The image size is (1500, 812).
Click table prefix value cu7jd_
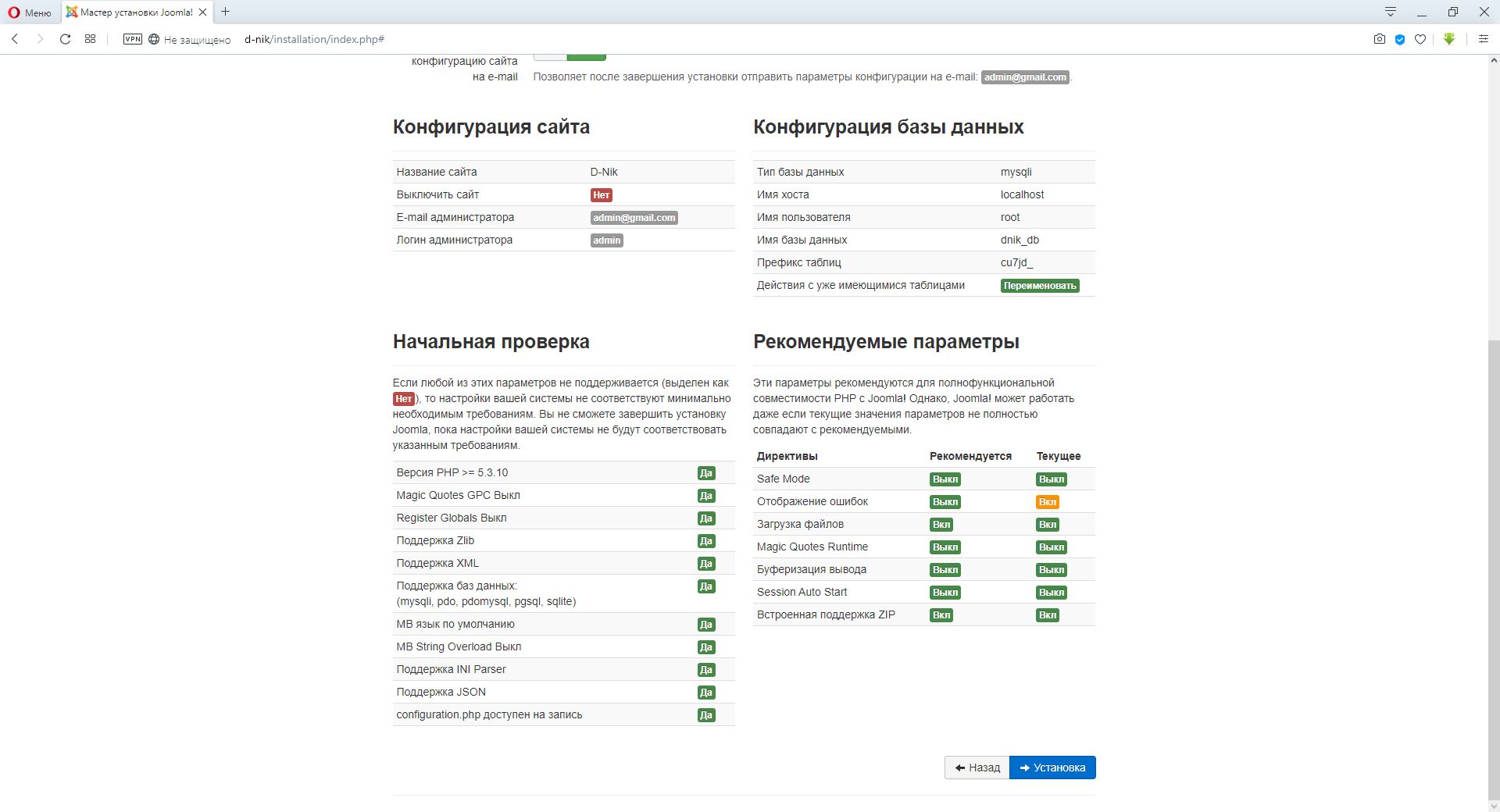point(1016,262)
